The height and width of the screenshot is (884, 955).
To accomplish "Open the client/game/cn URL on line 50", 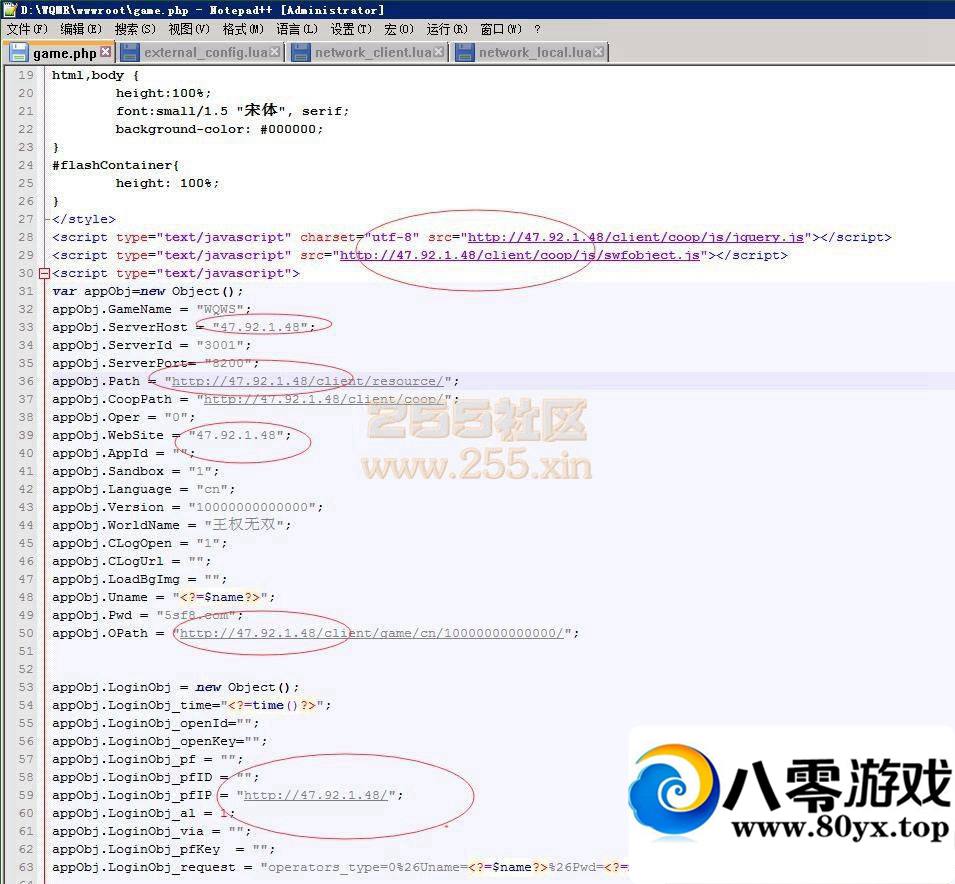I will (x=372, y=634).
